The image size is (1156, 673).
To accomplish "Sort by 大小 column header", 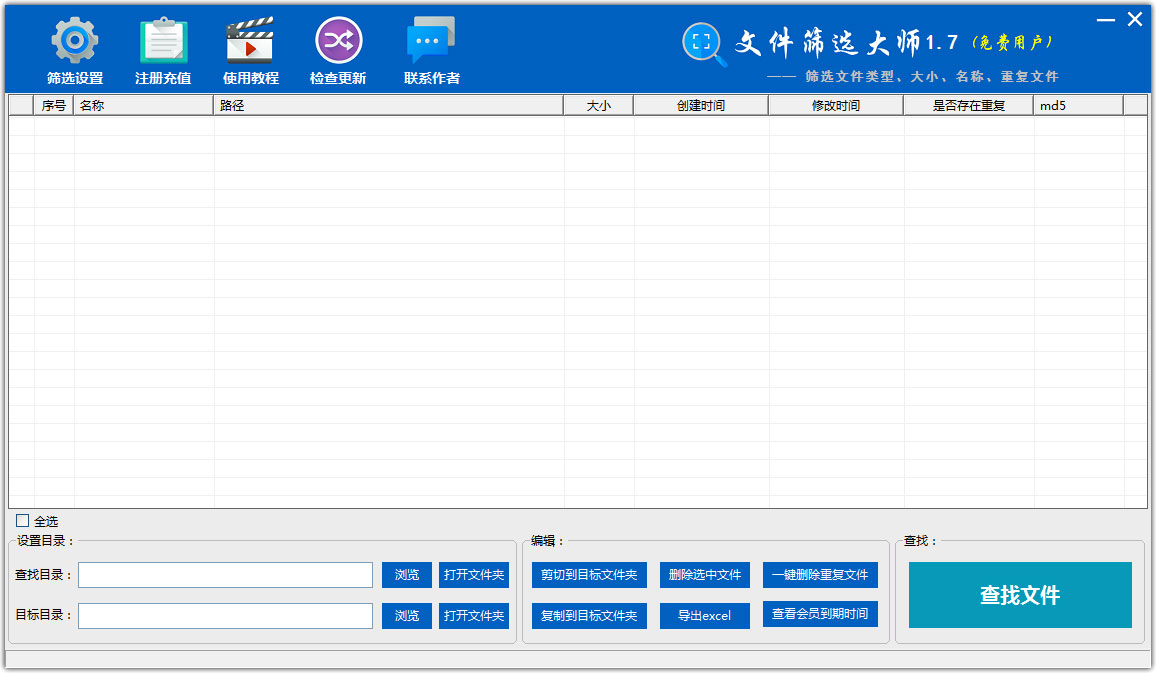I will [598, 105].
